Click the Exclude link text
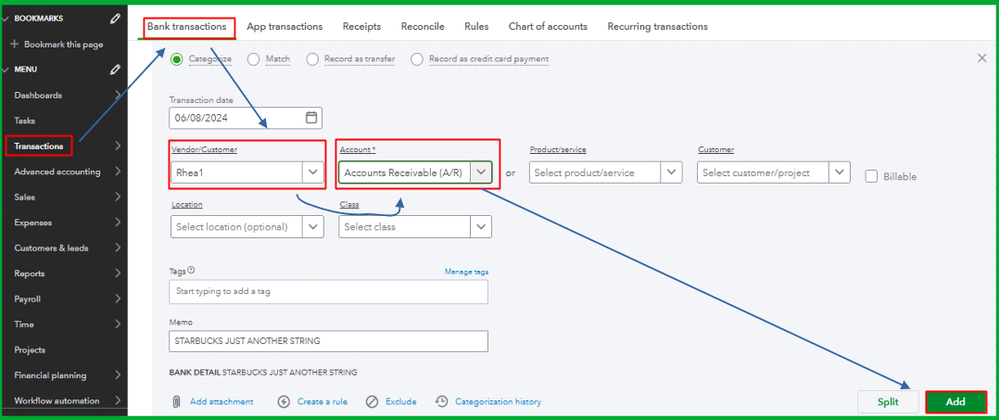 tap(401, 402)
